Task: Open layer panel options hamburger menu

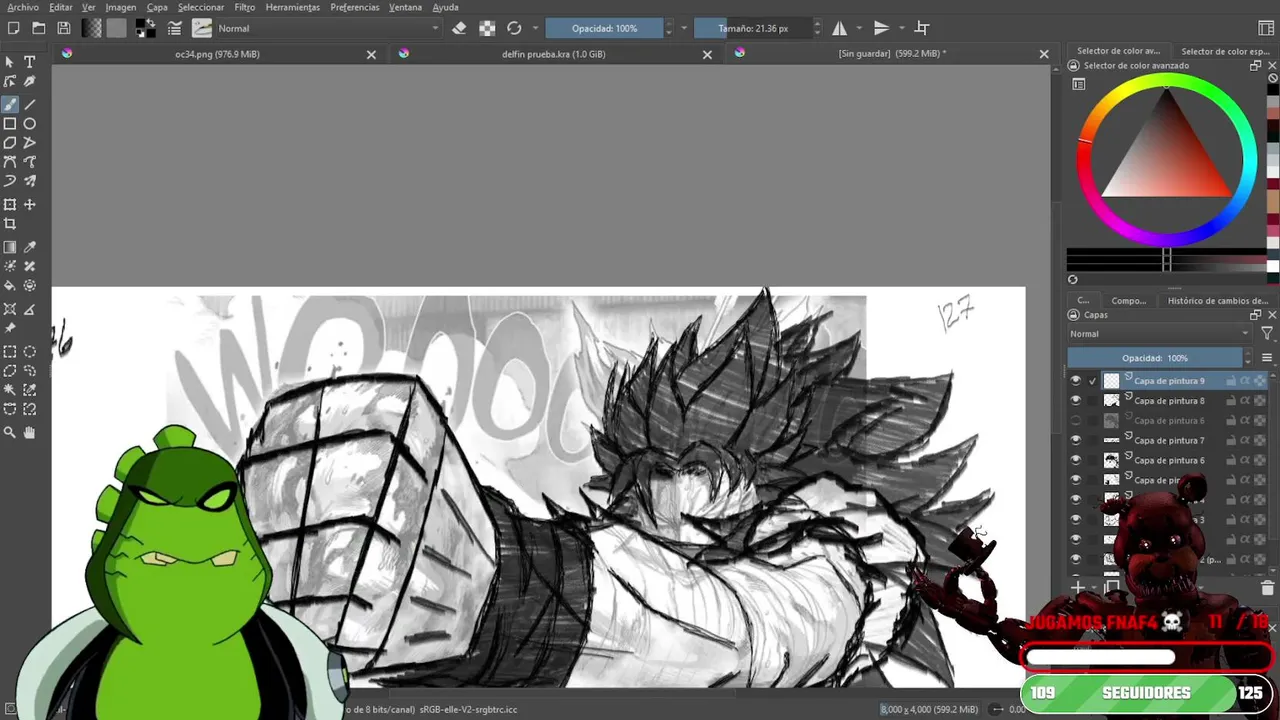Action: tap(1267, 358)
